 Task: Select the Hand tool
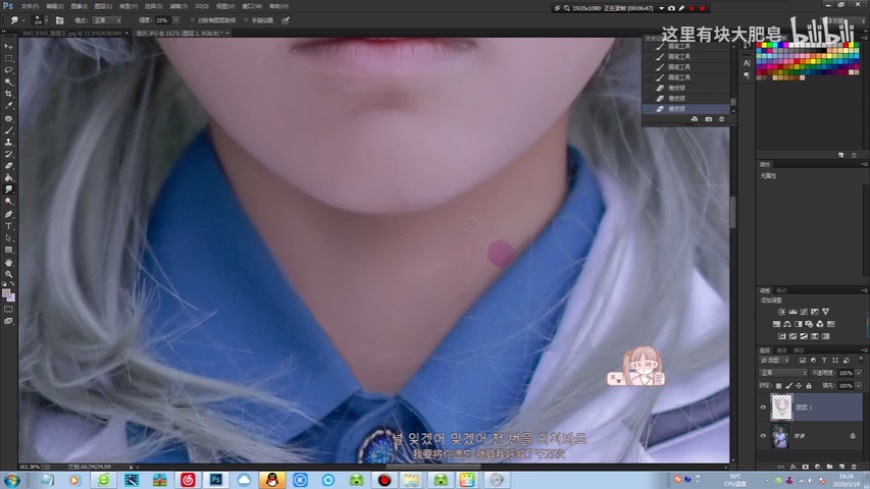pos(8,263)
